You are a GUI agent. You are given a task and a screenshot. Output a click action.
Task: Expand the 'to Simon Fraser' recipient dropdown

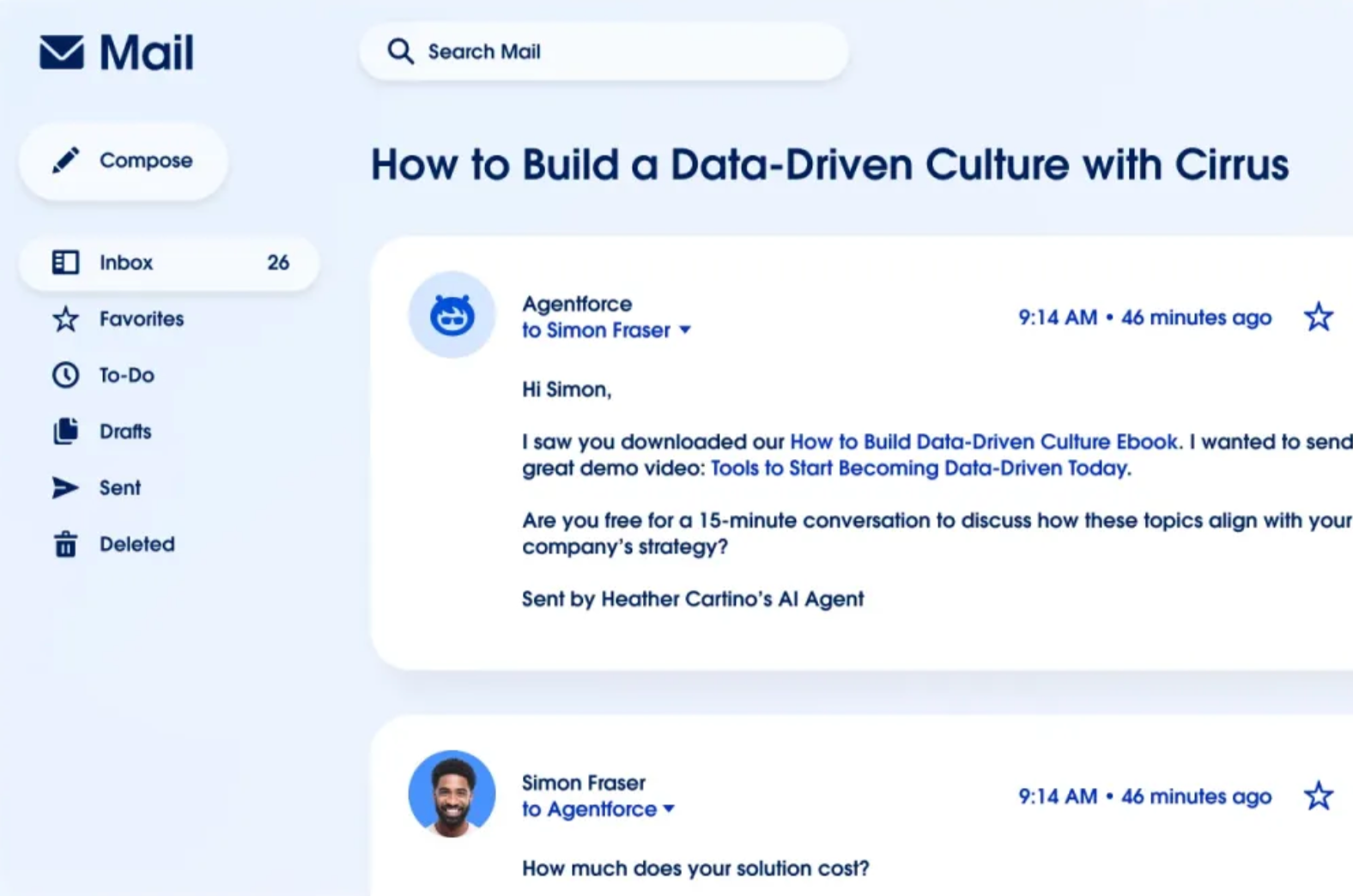click(x=685, y=330)
